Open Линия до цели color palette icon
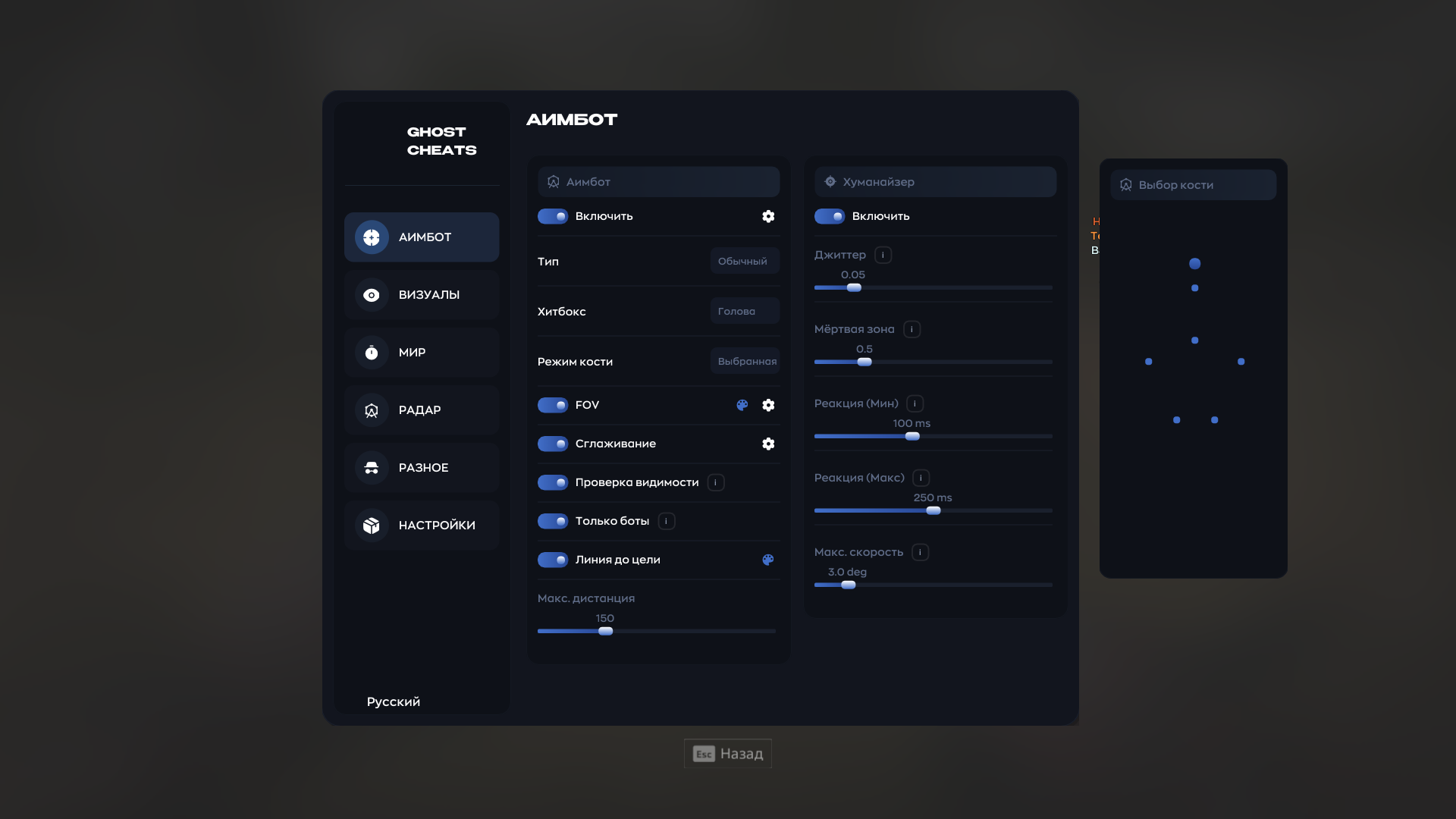This screenshot has height=819, width=1456. (x=768, y=560)
